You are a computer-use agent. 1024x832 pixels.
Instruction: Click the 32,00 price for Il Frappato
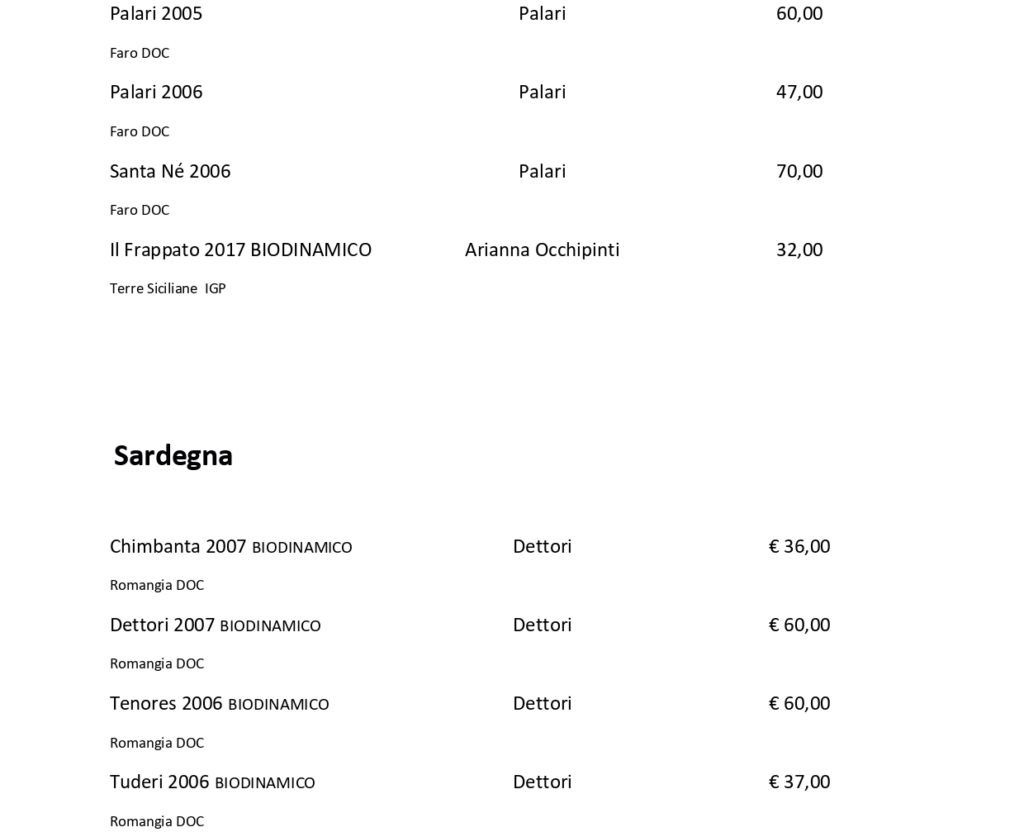pyautogui.click(x=799, y=249)
